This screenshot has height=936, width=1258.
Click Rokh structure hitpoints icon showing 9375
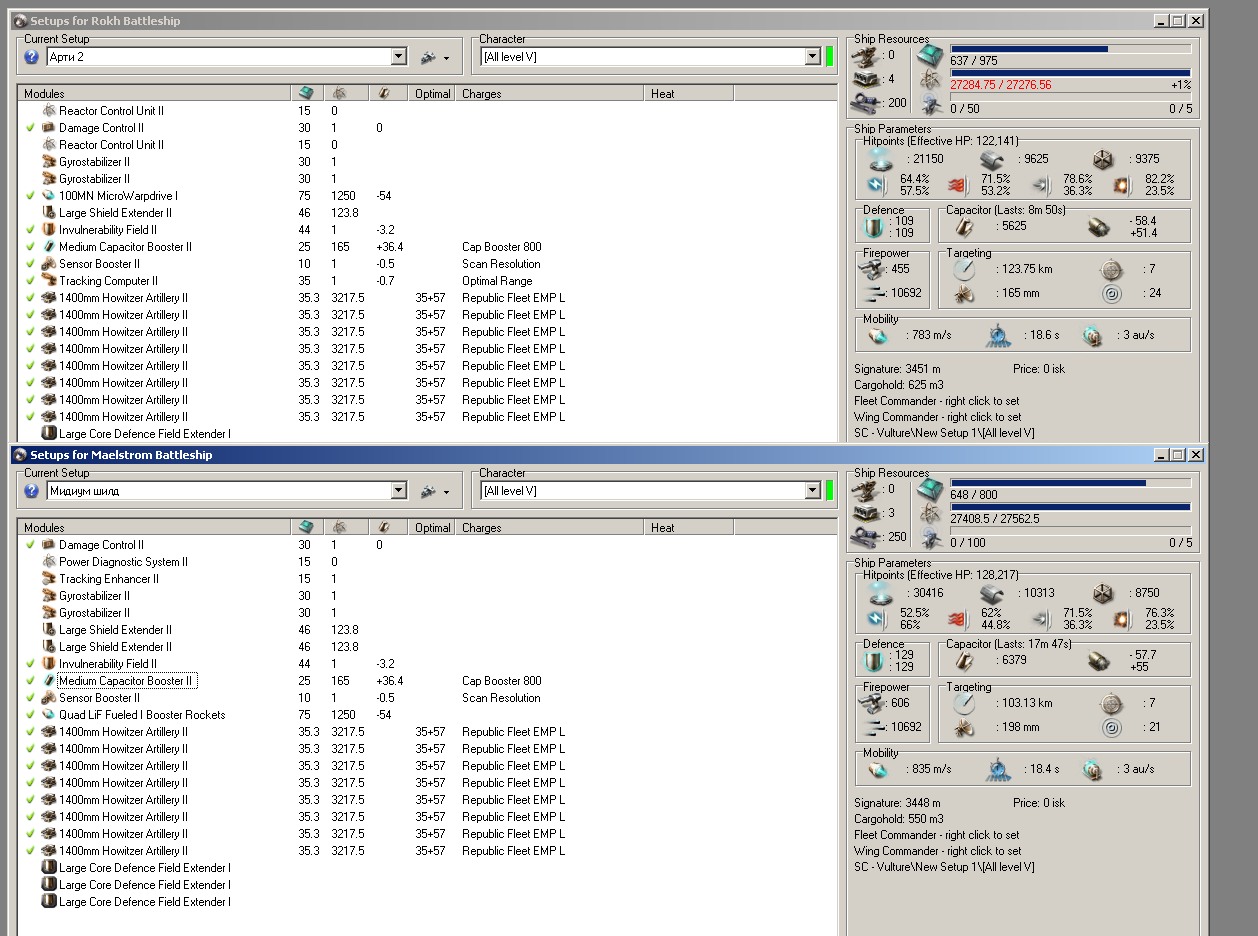coord(1102,158)
